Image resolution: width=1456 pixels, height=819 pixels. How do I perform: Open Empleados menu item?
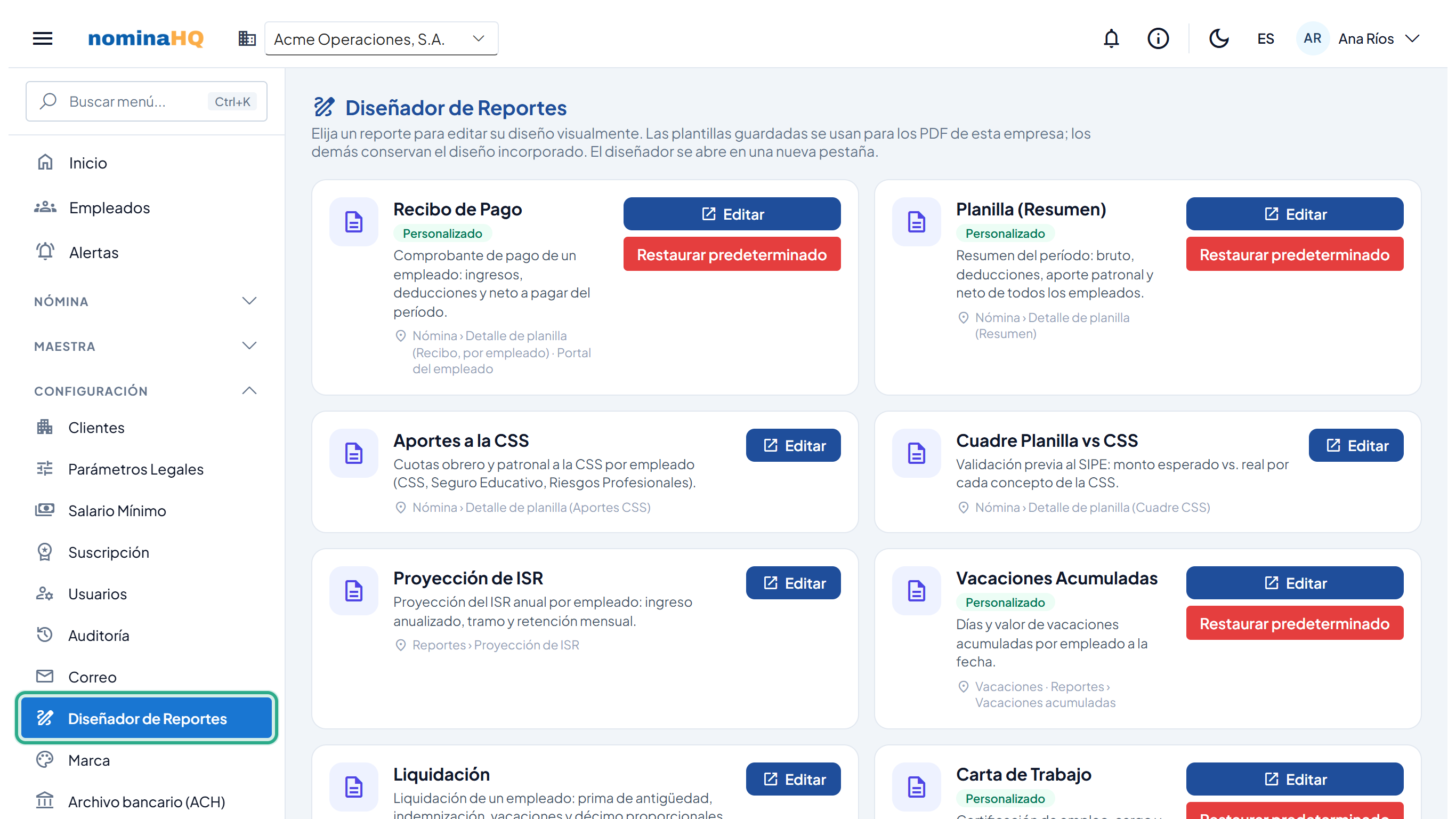click(x=147, y=207)
